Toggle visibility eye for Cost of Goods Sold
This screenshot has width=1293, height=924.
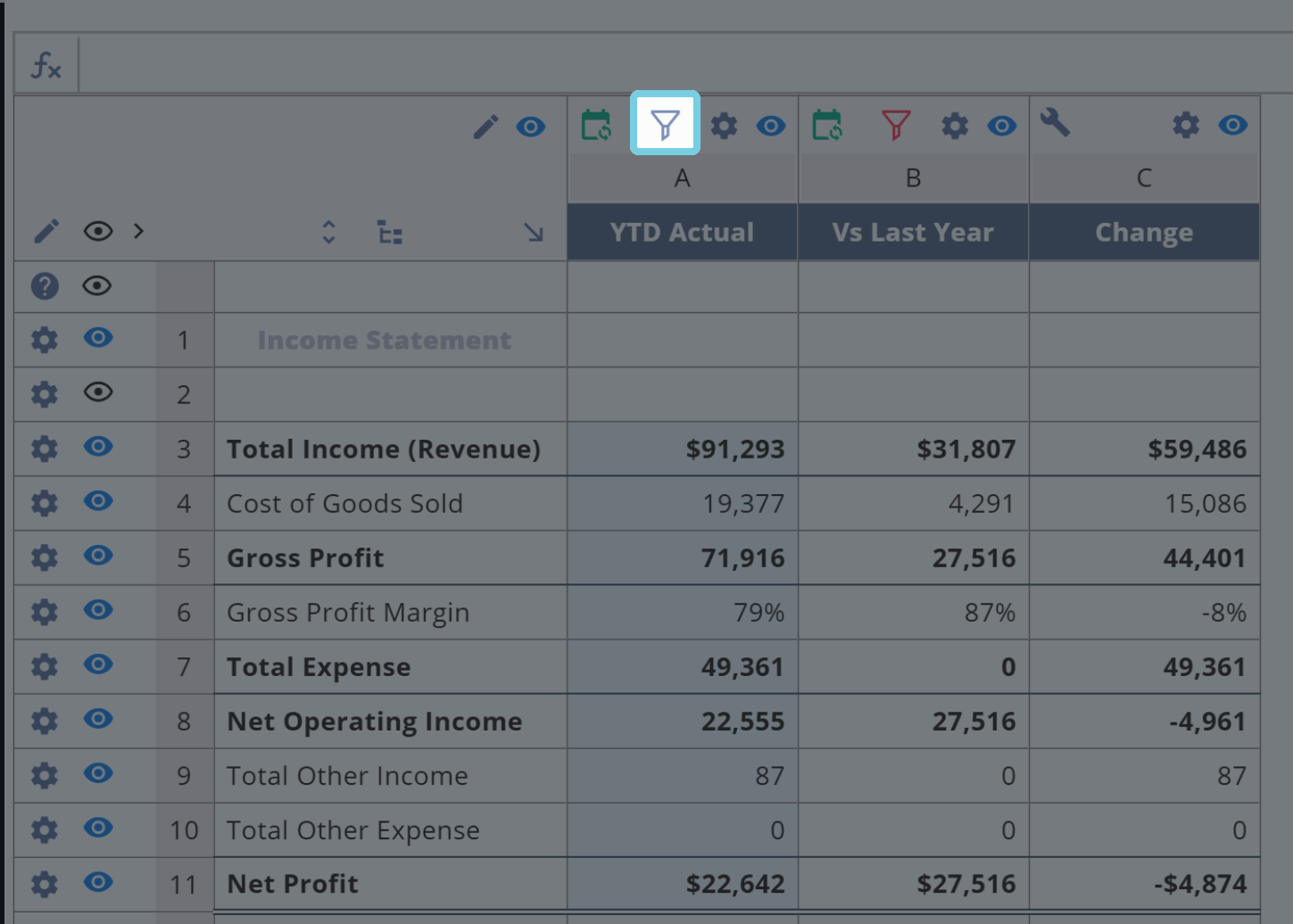click(x=98, y=500)
